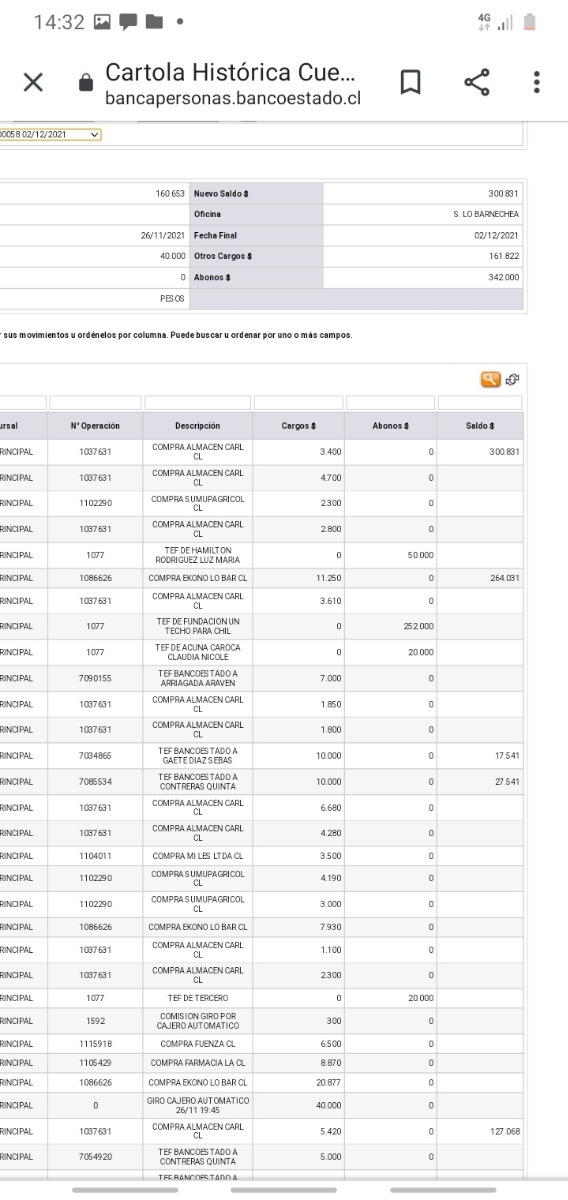This screenshot has height=1200, width=568.
Task: Select the 27.541 saldo value
Action: (508, 781)
